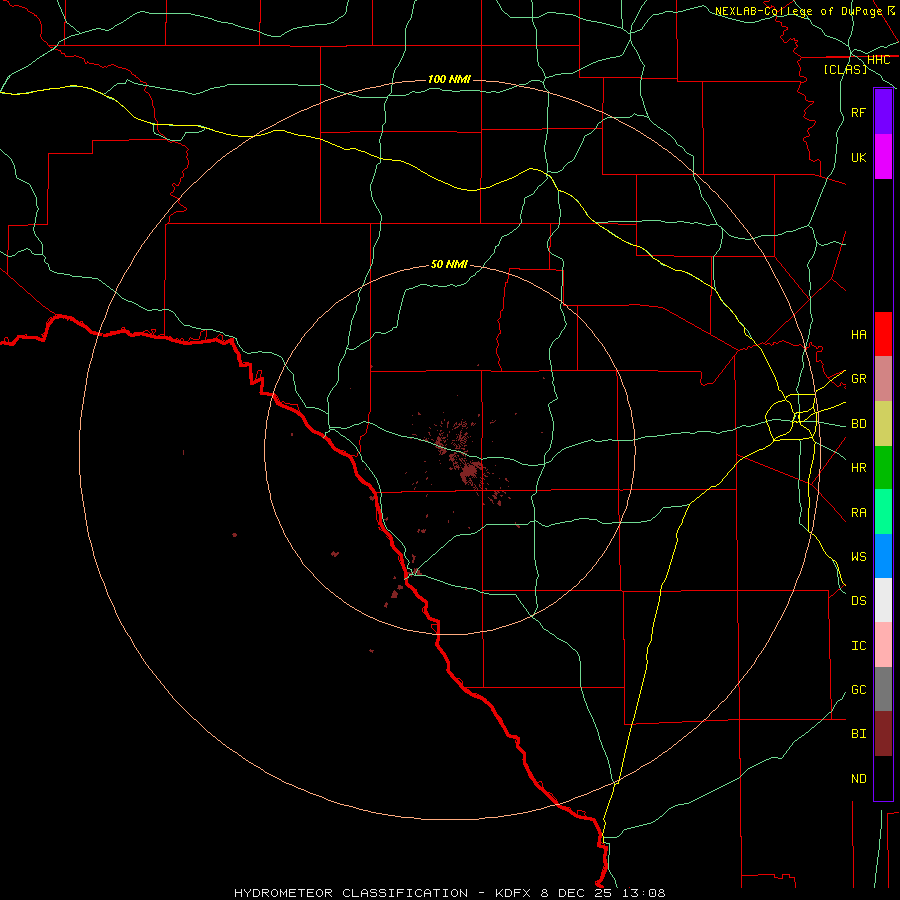Click the gray GC legend swatch
Screen dimensions: 900x900
(883, 689)
